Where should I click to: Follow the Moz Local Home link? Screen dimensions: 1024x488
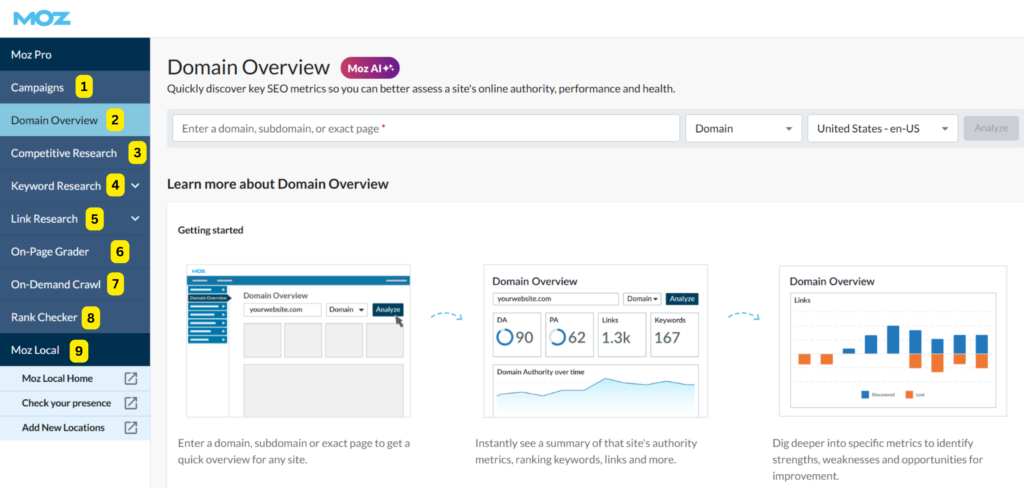(x=57, y=378)
